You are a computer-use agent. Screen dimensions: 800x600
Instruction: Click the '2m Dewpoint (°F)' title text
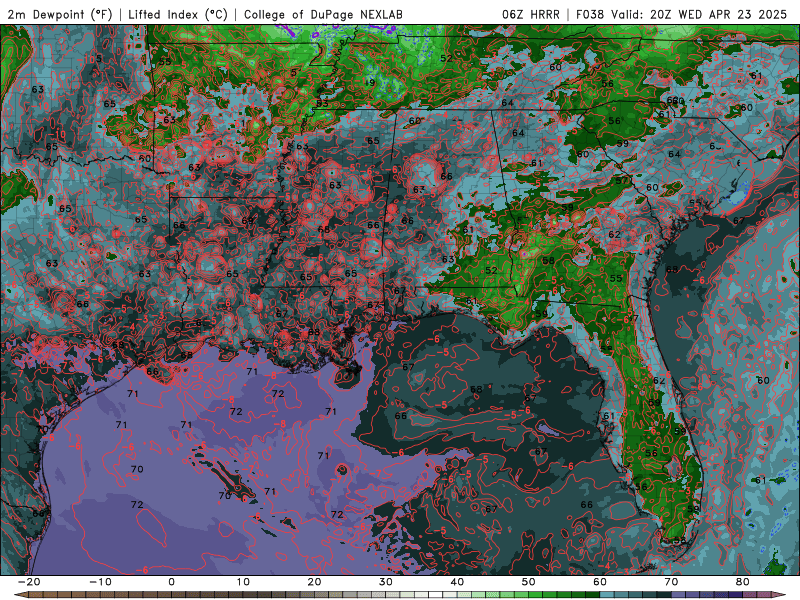(60, 14)
